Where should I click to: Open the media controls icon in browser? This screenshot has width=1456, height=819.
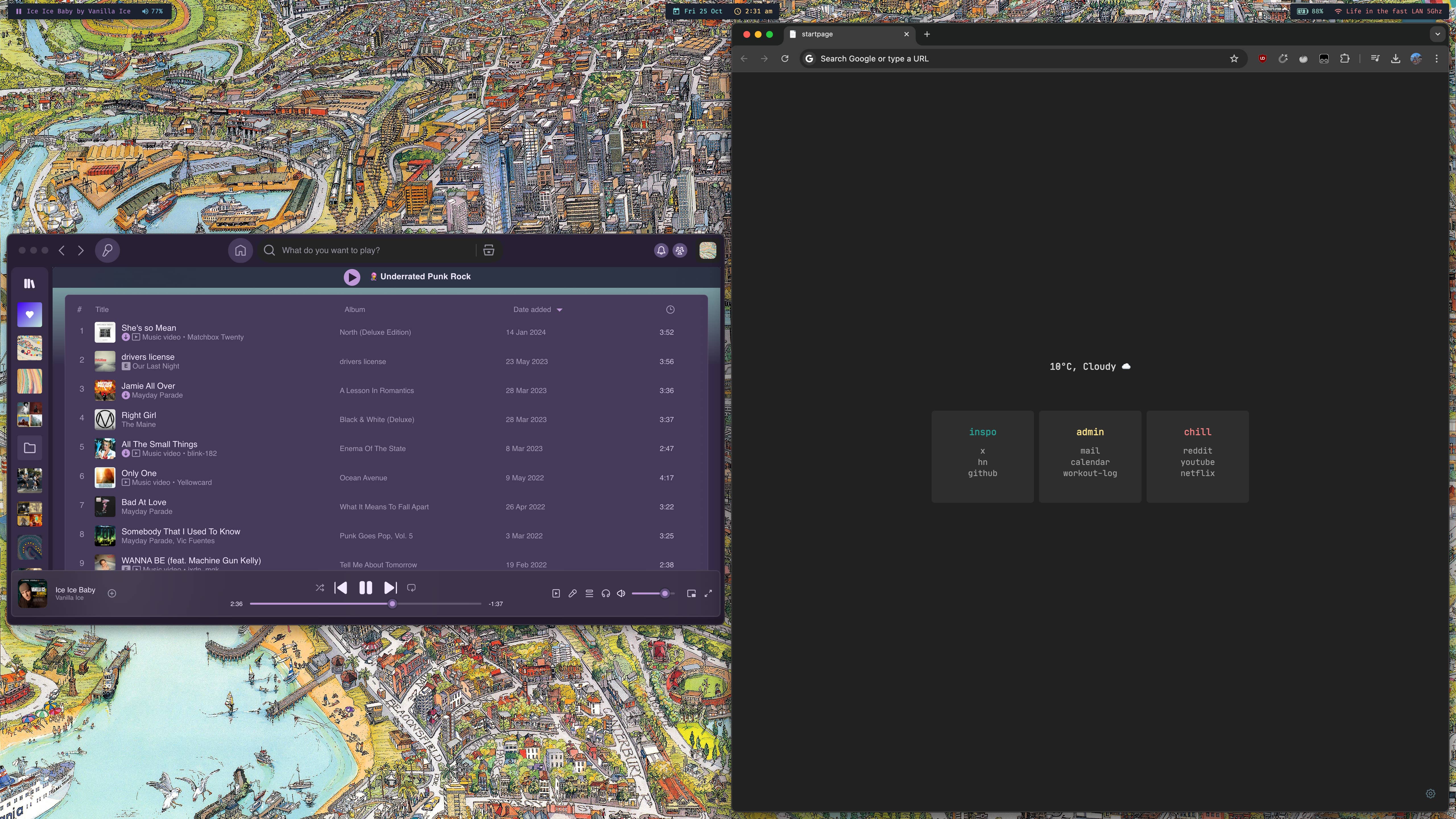click(1375, 59)
